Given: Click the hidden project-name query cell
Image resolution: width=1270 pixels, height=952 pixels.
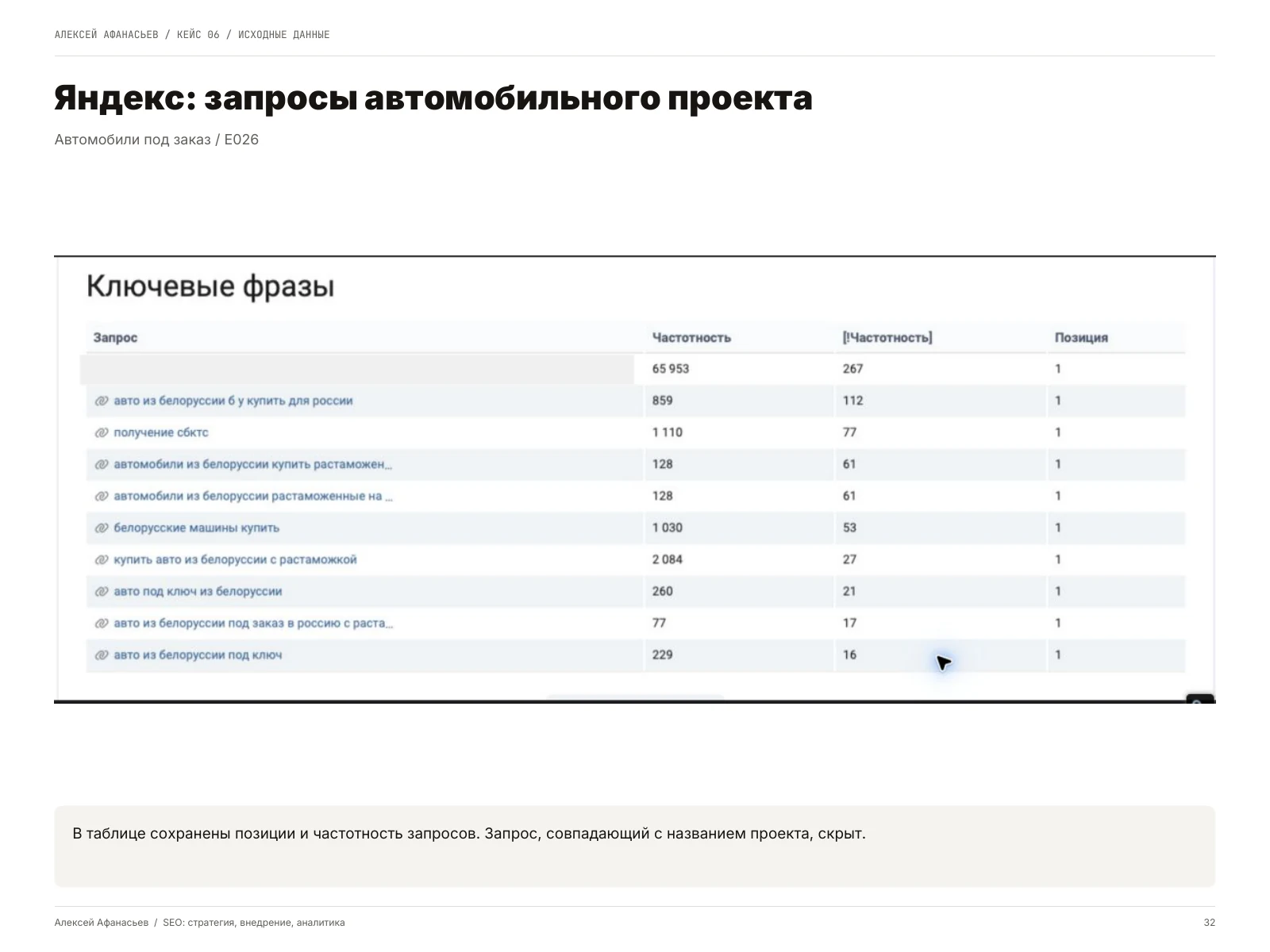Looking at the screenshot, I should pyautogui.click(x=357, y=369).
